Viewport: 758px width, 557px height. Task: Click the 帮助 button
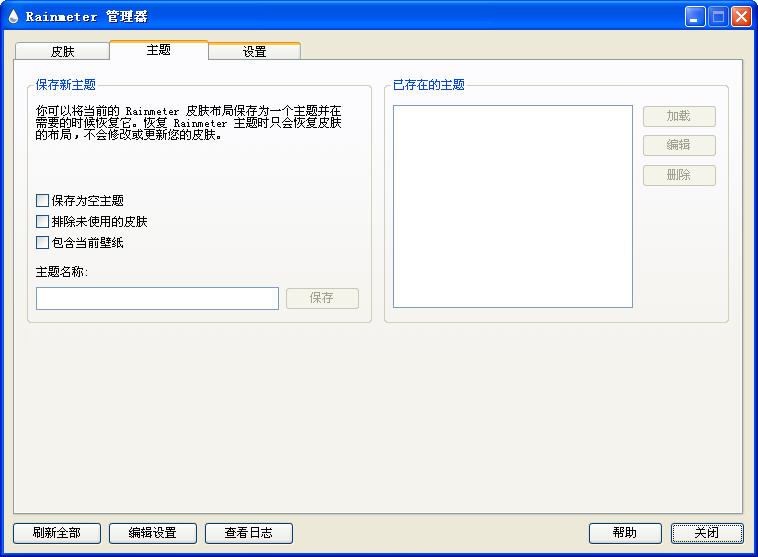click(x=625, y=533)
